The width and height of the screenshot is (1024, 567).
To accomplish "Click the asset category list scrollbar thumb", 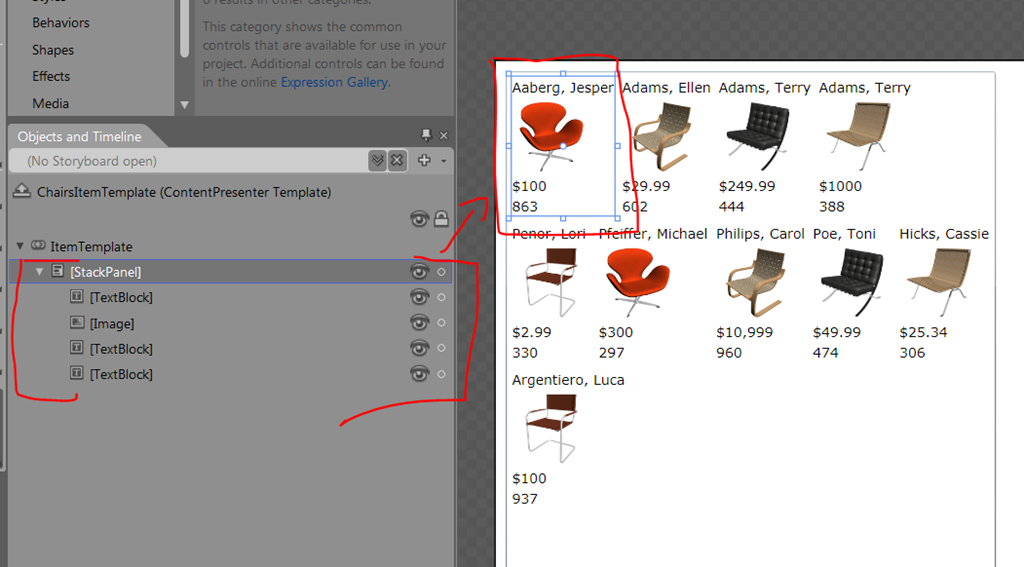I will (x=184, y=29).
